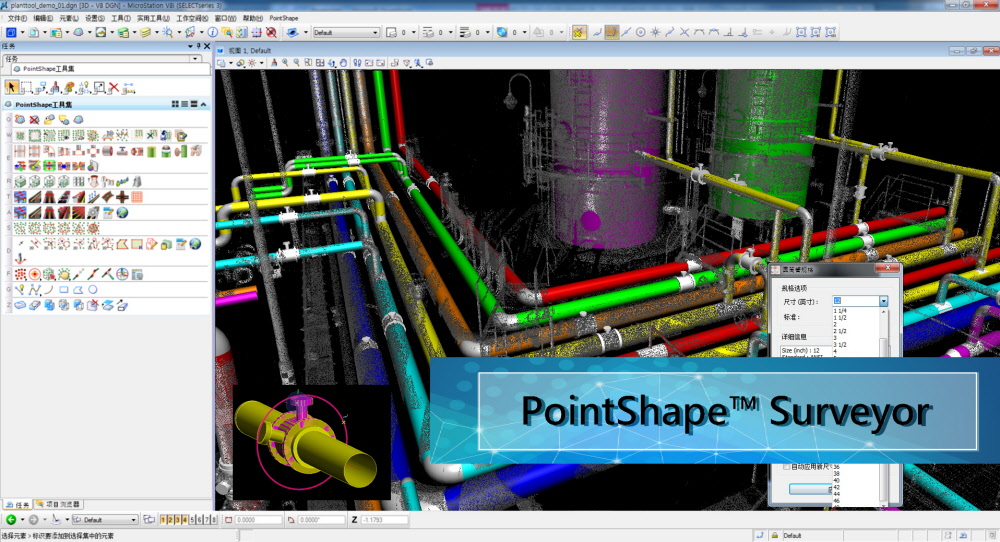
Task: Open the 设置 (Settings) menu
Action: click(95, 18)
